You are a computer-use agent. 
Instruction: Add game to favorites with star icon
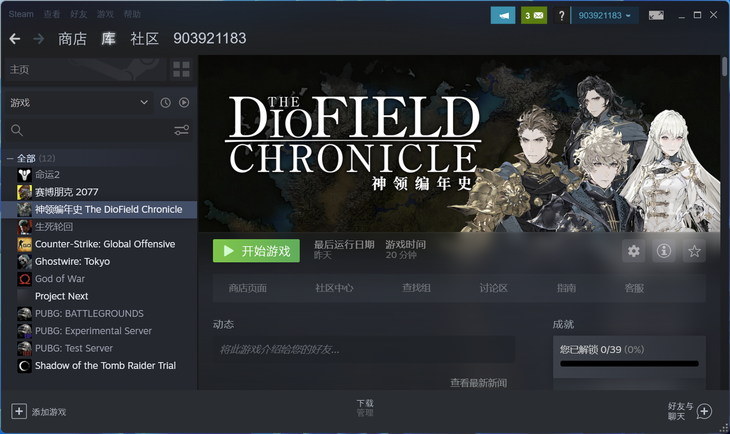click(694, 251)
